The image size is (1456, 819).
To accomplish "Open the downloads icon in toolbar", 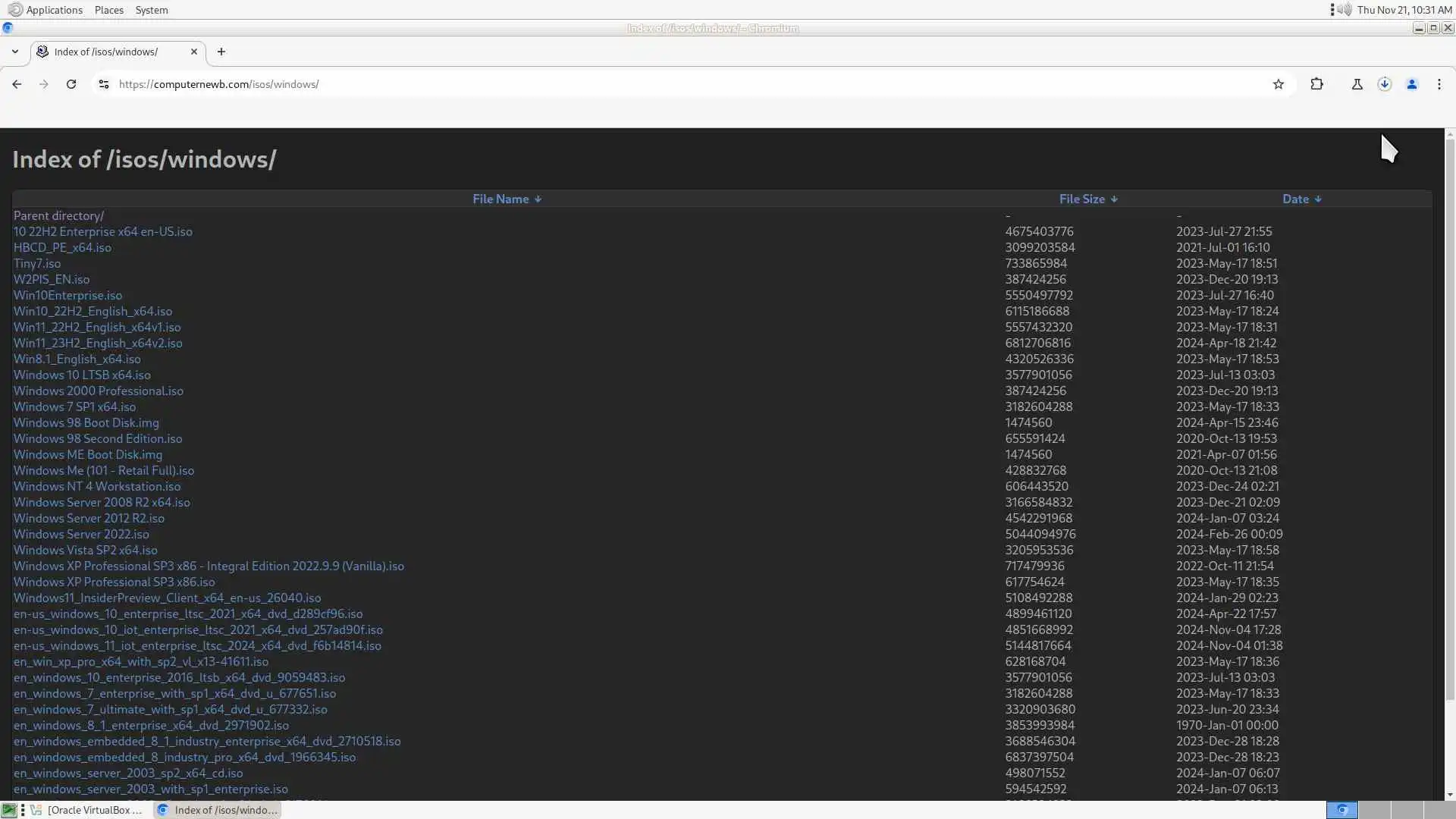I will click(x=1385, y=84).
